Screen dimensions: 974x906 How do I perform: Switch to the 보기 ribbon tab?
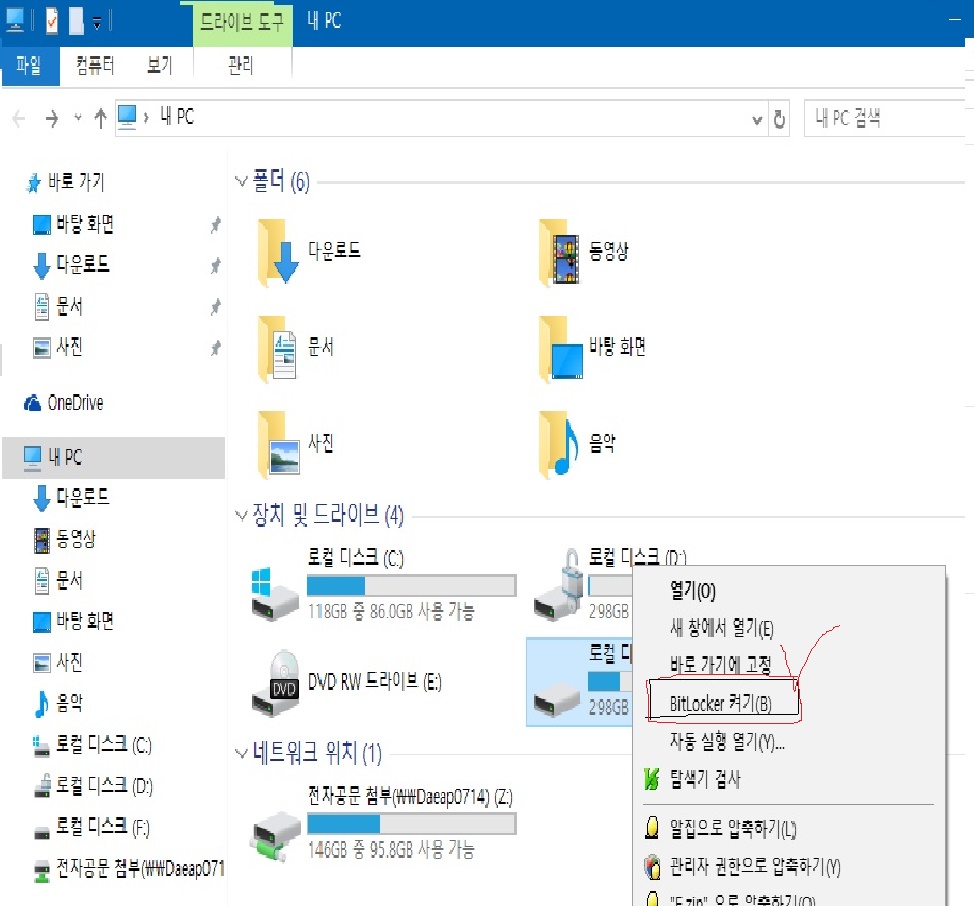[159, 66]
